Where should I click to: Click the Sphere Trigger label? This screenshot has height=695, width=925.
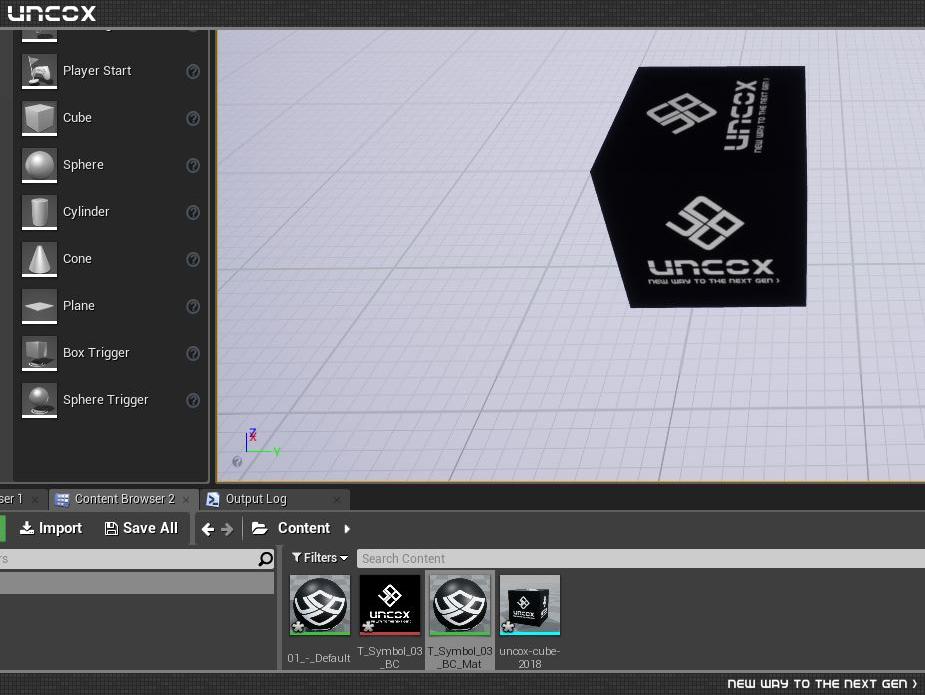click(x=106, y=400)
